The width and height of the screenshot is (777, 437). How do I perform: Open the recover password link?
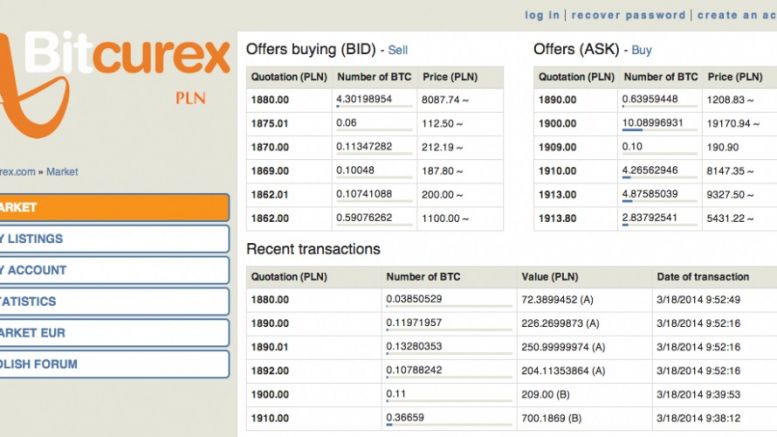coord(628,15)
